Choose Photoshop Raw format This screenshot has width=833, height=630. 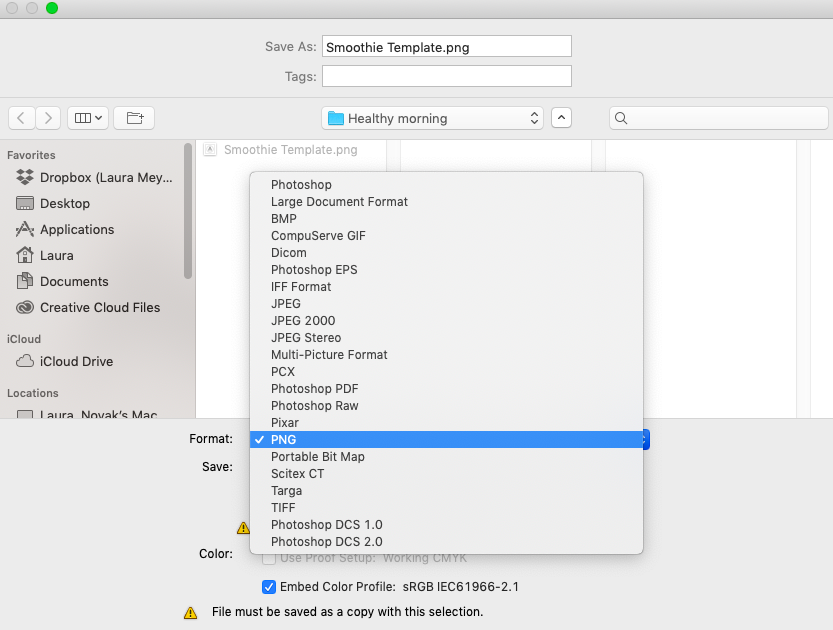pos(446,406)
